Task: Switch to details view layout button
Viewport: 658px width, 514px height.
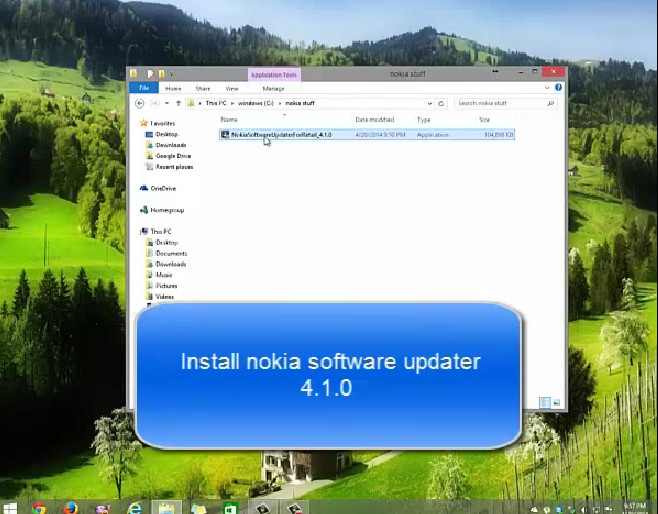Action: pyautogui.click(x=545, y=403)
